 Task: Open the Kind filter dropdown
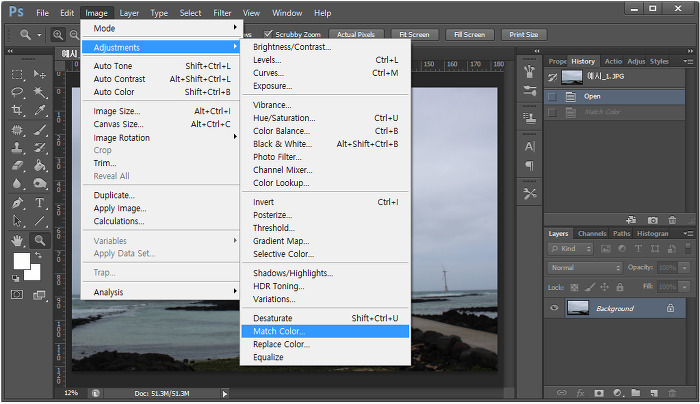(570, 249)
